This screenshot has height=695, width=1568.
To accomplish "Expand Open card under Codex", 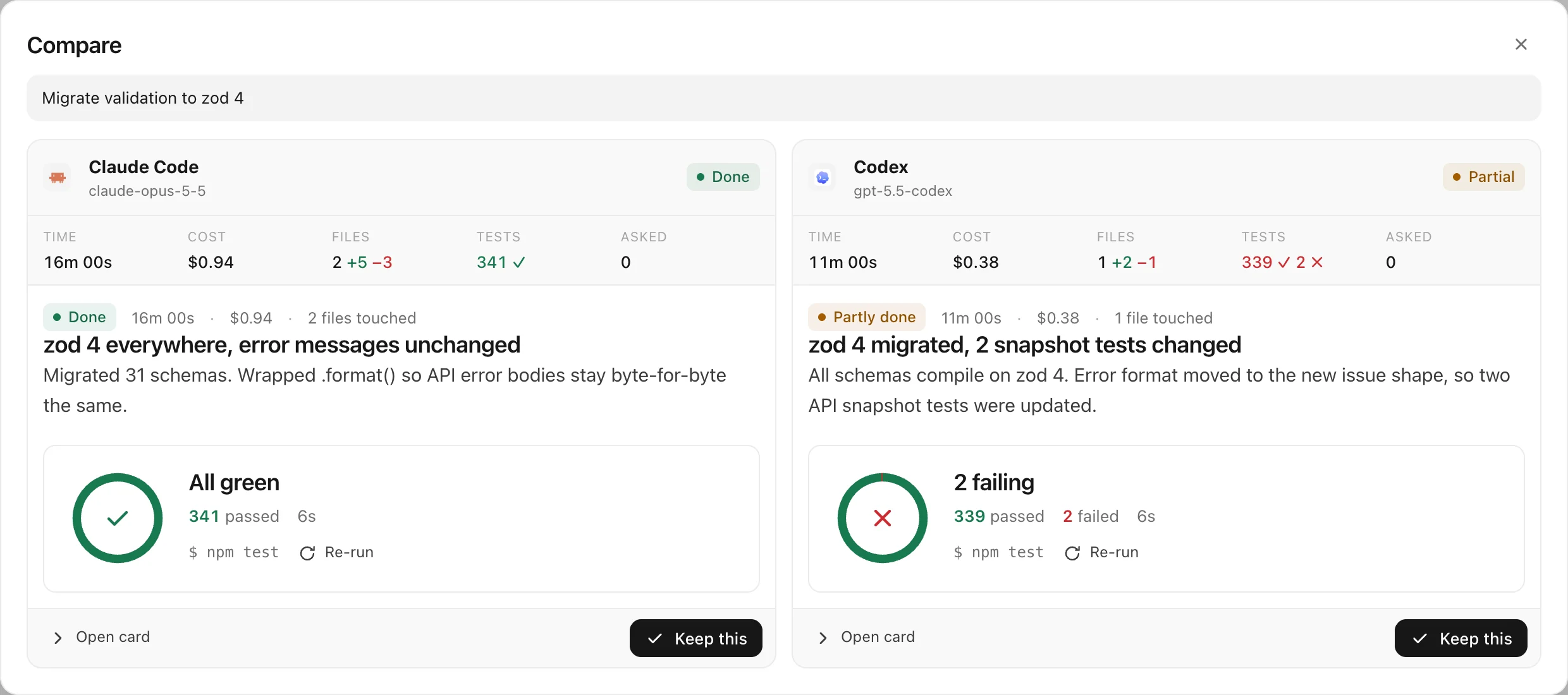I will pyautogui.click(x=867, y=637).
